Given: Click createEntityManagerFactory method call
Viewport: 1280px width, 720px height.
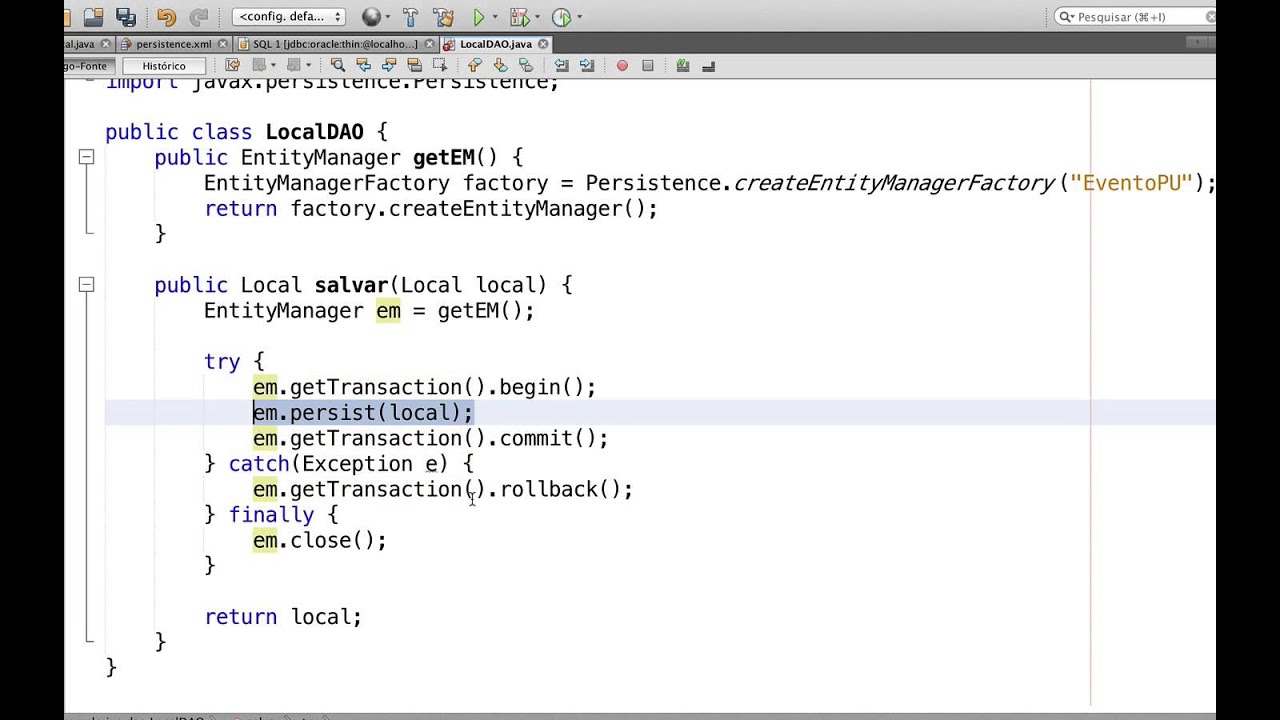Looking at the screenshot, I should click(x=894, y=183).
